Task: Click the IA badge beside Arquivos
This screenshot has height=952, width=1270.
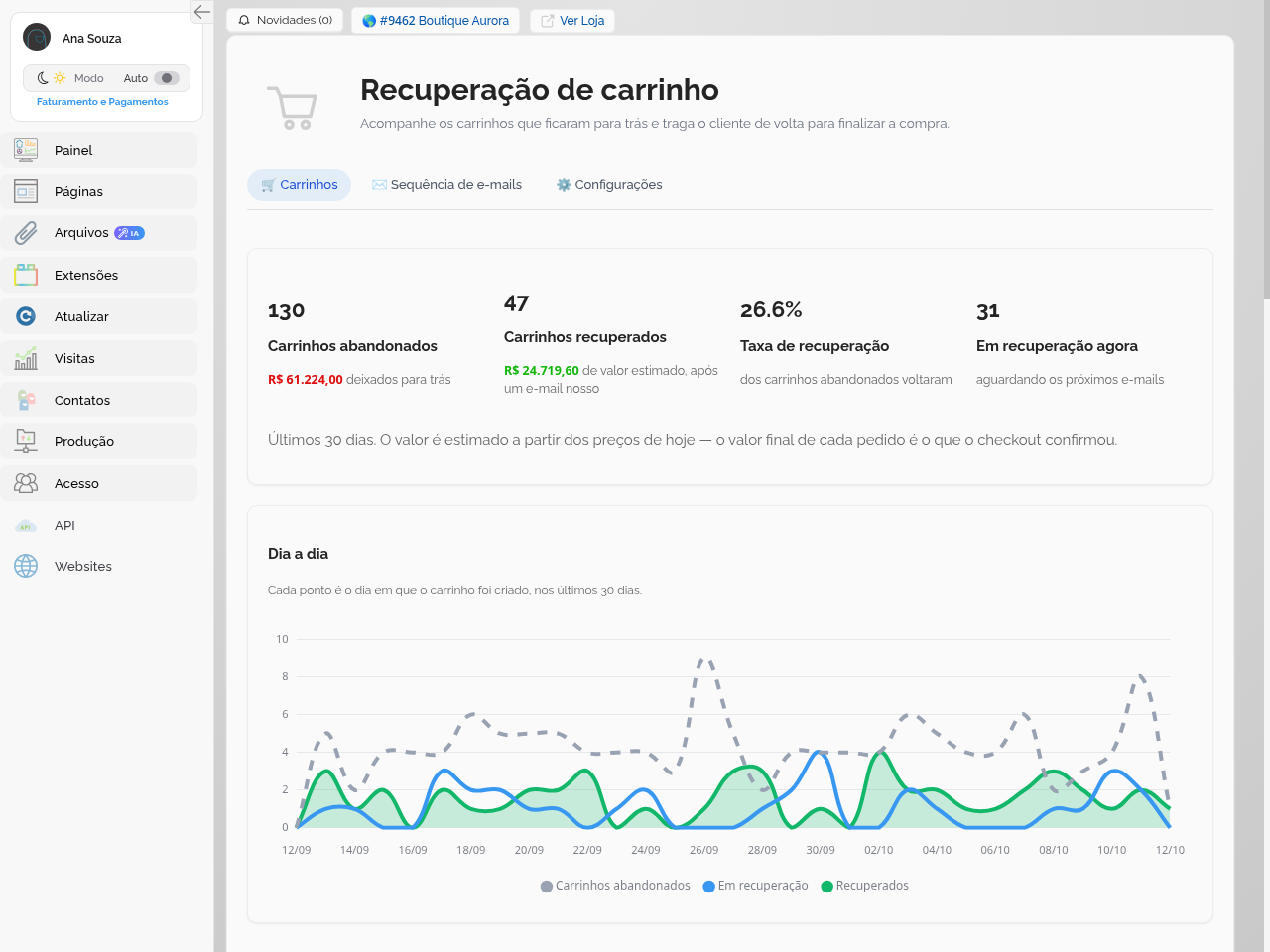Action: pyautogui.click(x=129, y=233)
